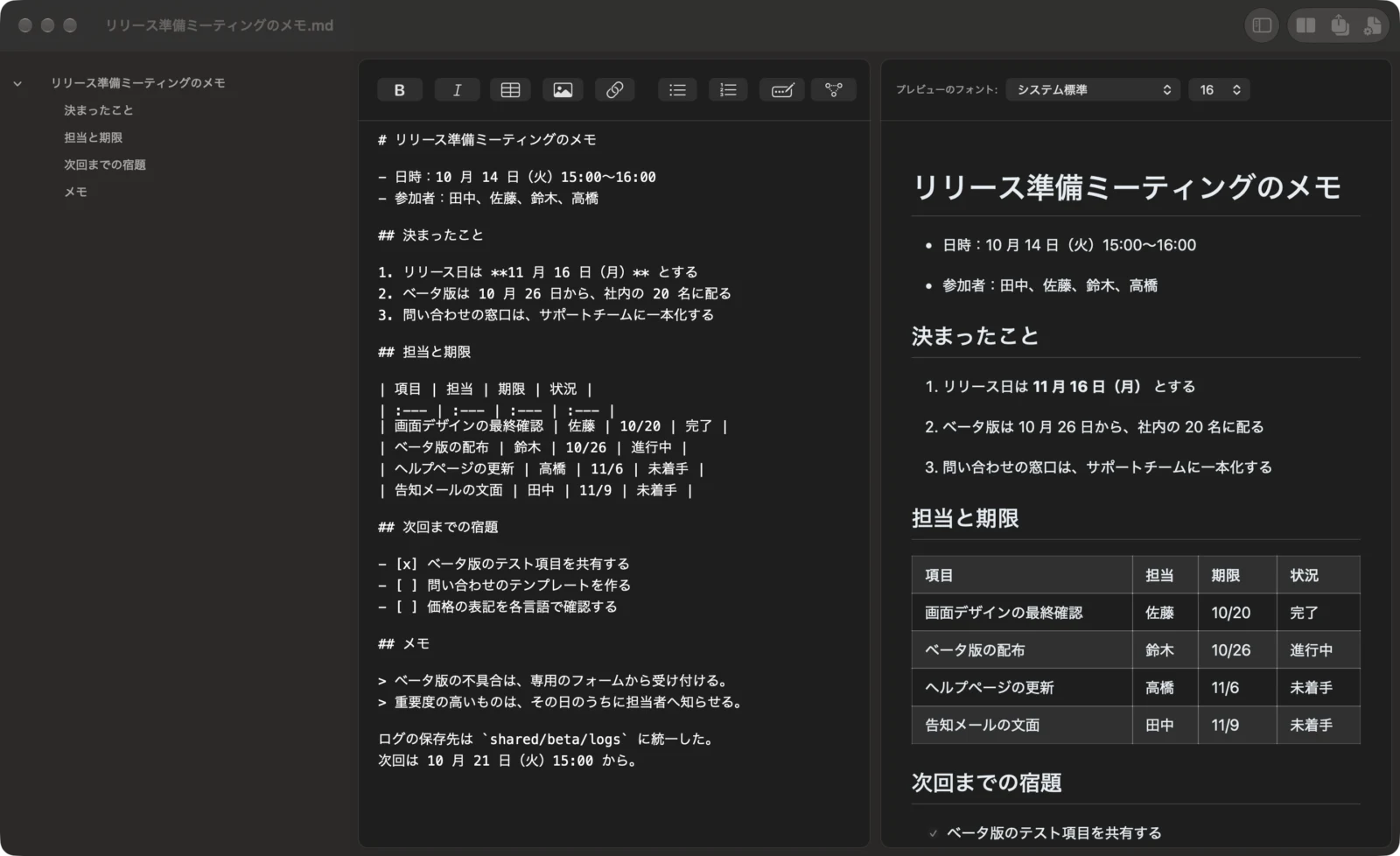The height and width of the screenshot is (856, 1400).
Task: Click the '## 担当と期限' line in the editor
Action: (424, 352)
